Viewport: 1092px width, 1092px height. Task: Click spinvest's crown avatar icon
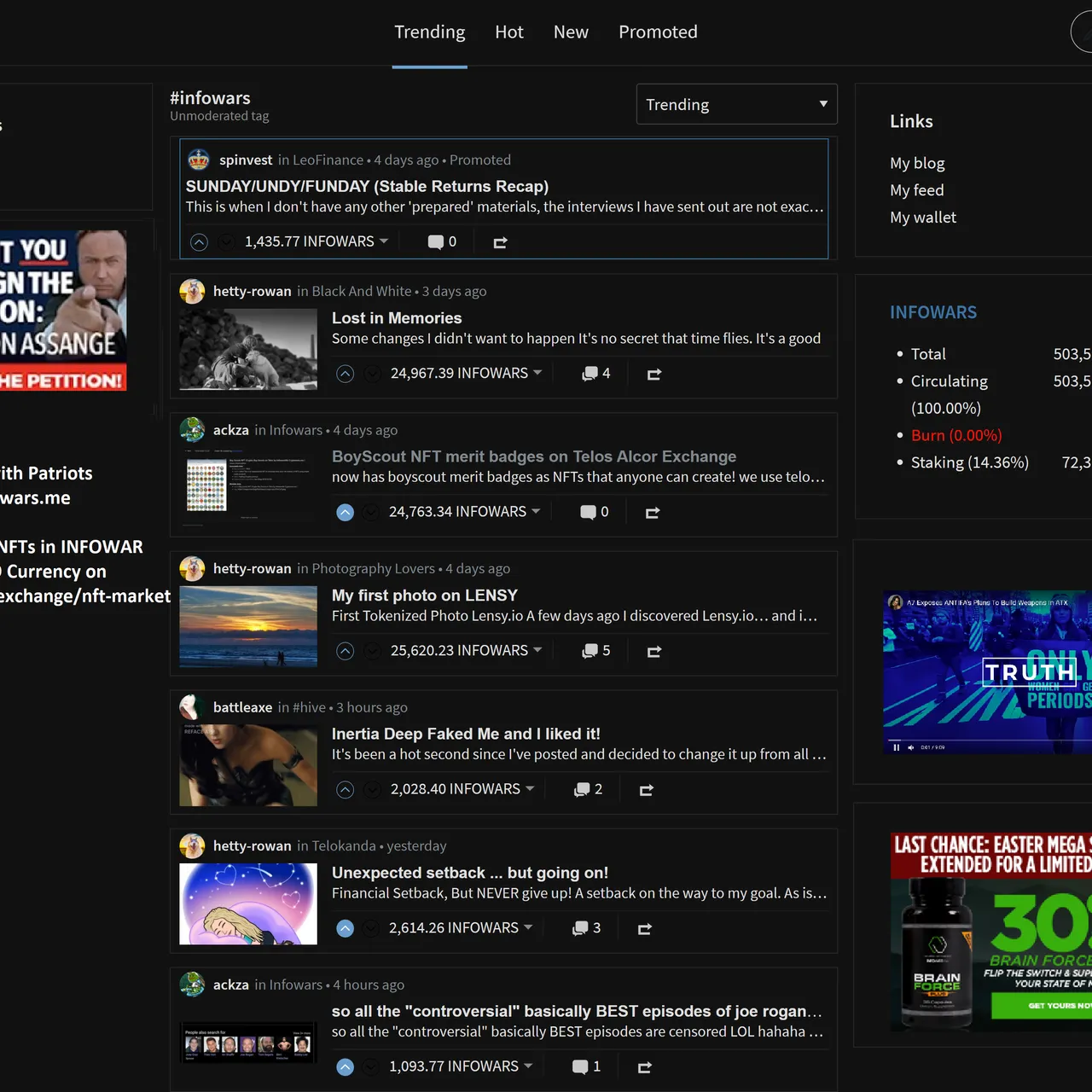click(x=199, y=160)
